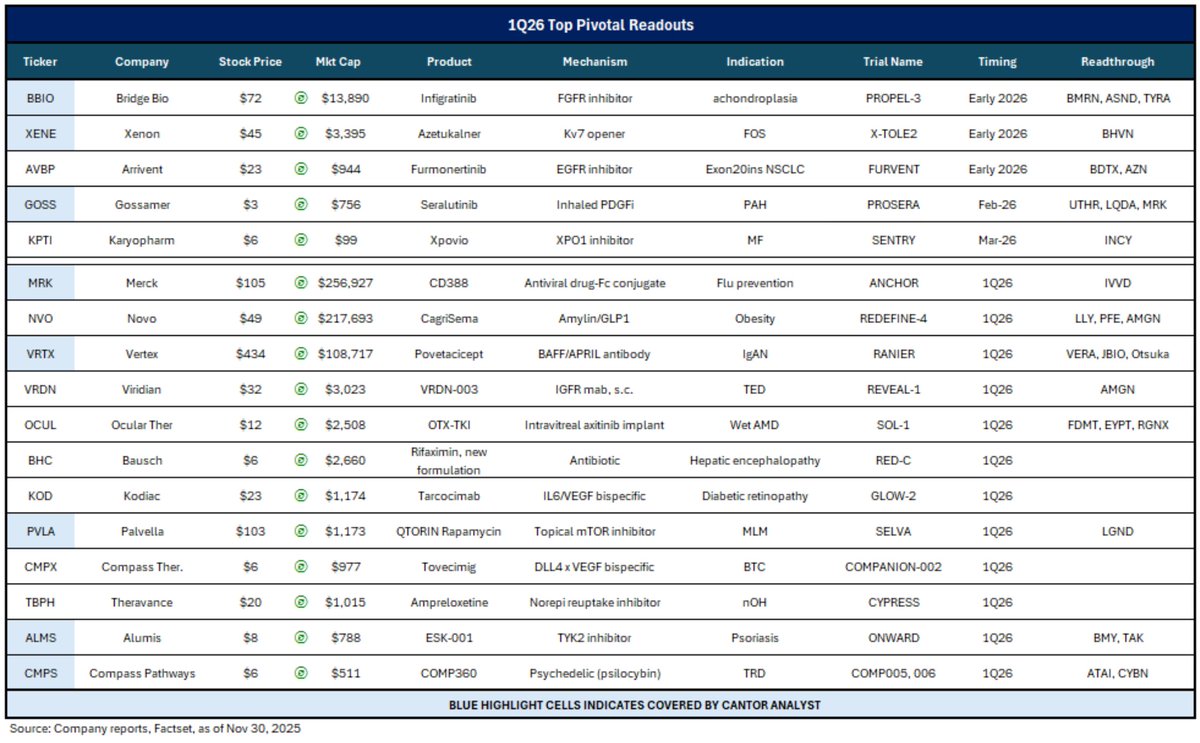The width and height of the screenshot is (1200, 743).
Task: Click the $13,890 market cap value
Action: (x=348, y=99)
